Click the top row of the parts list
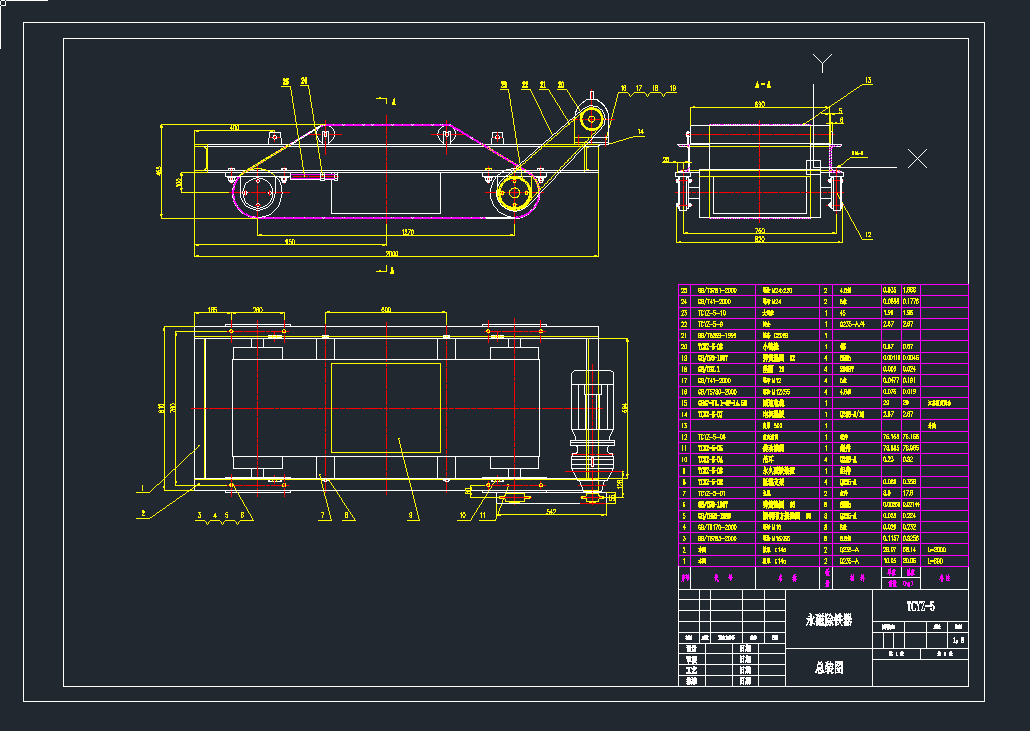This screenshot has width=1030, height=731. coord(822,290)
